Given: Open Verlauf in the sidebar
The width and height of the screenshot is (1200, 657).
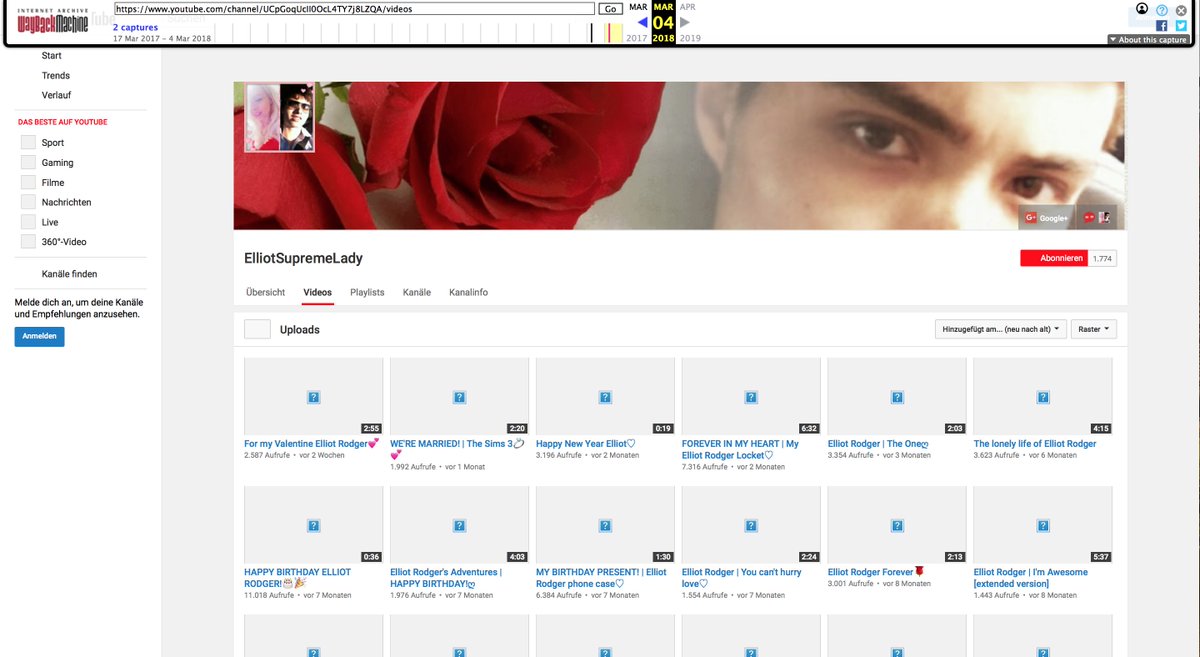Looking at the screenshot, I should (57, 96).
